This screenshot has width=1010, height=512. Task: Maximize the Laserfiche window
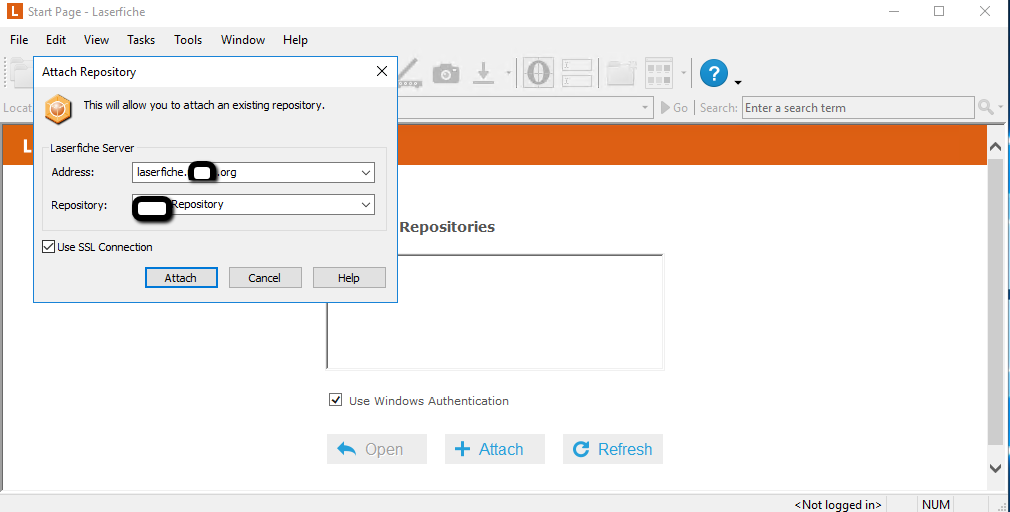coord(939,12)
